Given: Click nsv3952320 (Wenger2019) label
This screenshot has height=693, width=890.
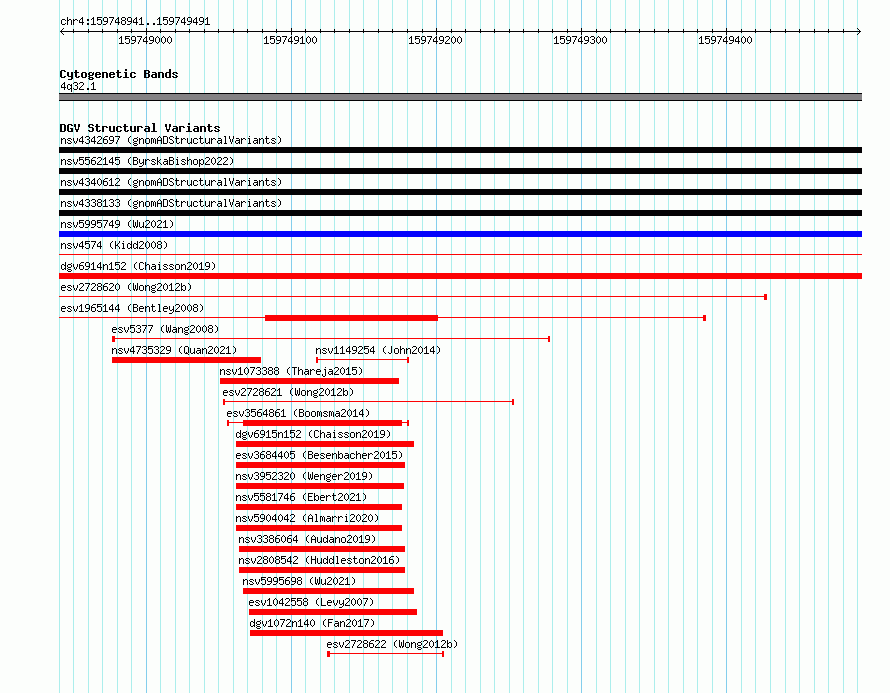Looking at the screenshot, I should click(x=304, y=476).
